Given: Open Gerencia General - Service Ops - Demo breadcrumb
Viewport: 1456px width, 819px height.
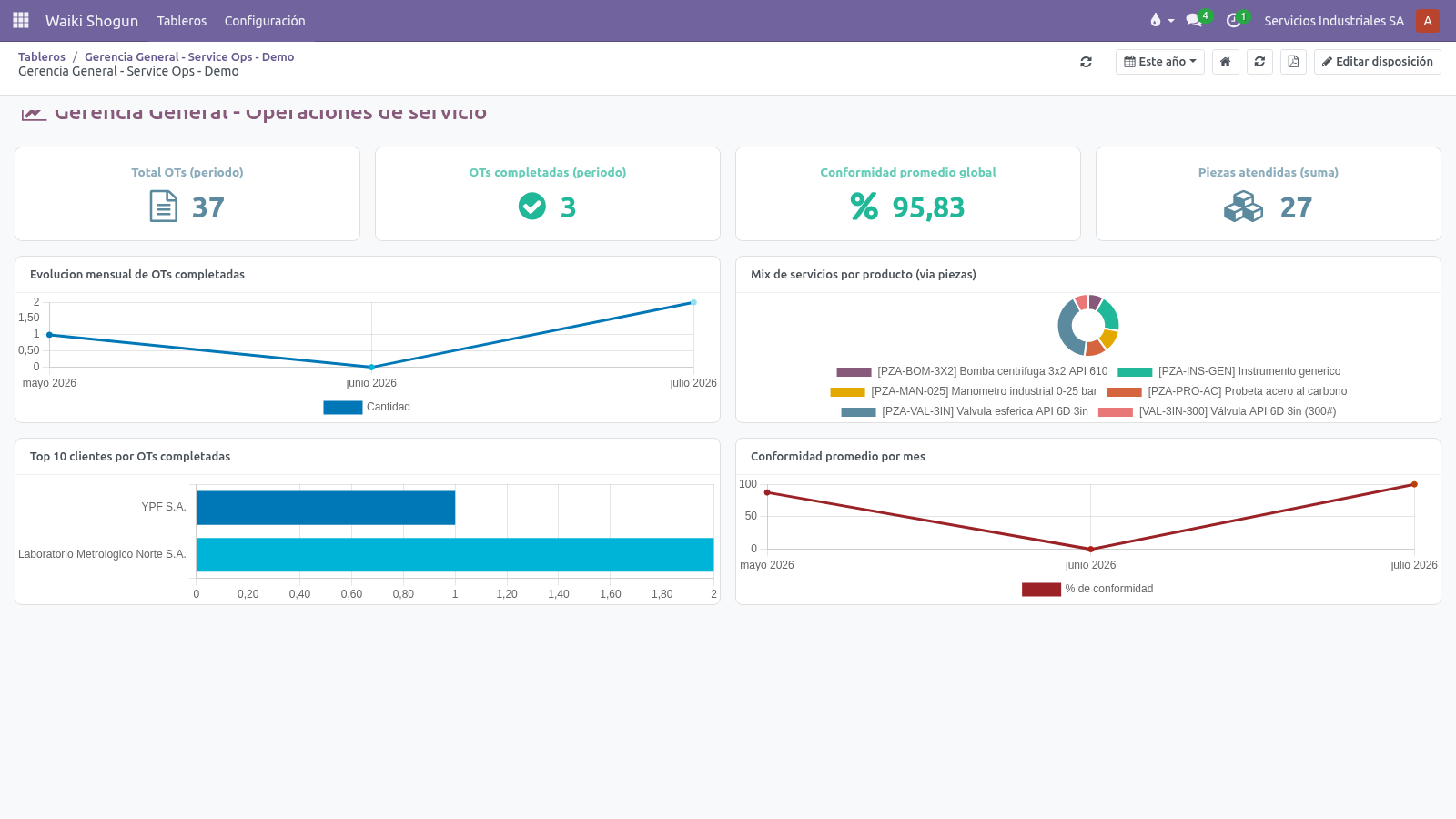Looking at the screenshot, I should point(189,56).
